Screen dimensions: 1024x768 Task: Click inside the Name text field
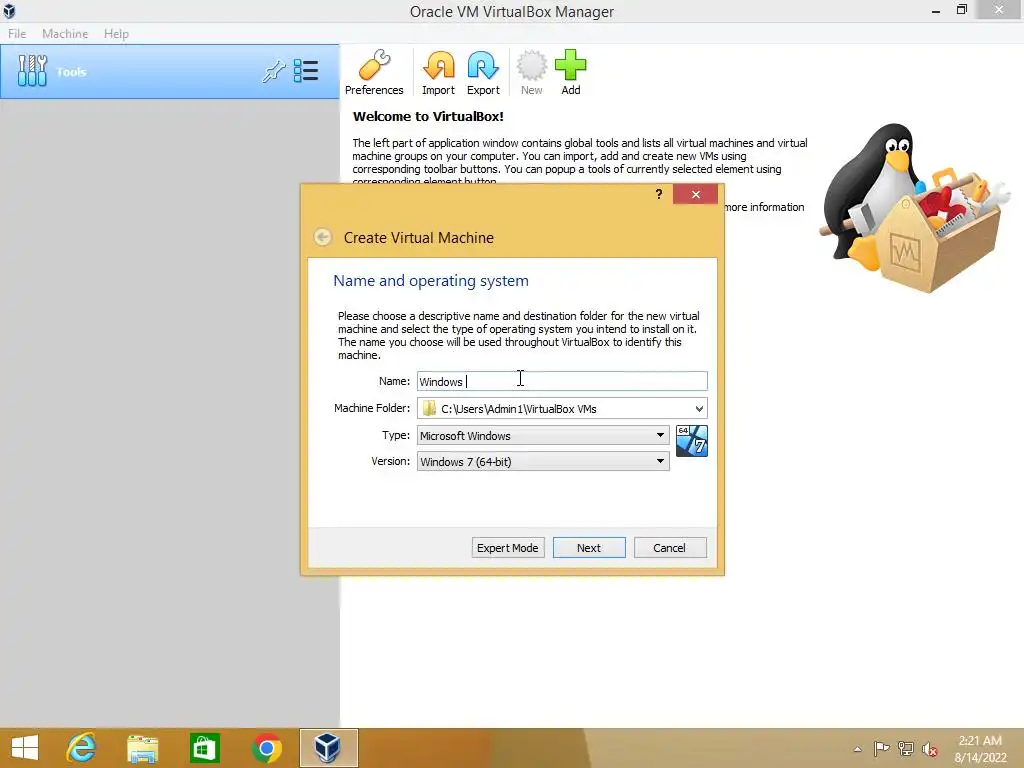[x=562, y=381]
